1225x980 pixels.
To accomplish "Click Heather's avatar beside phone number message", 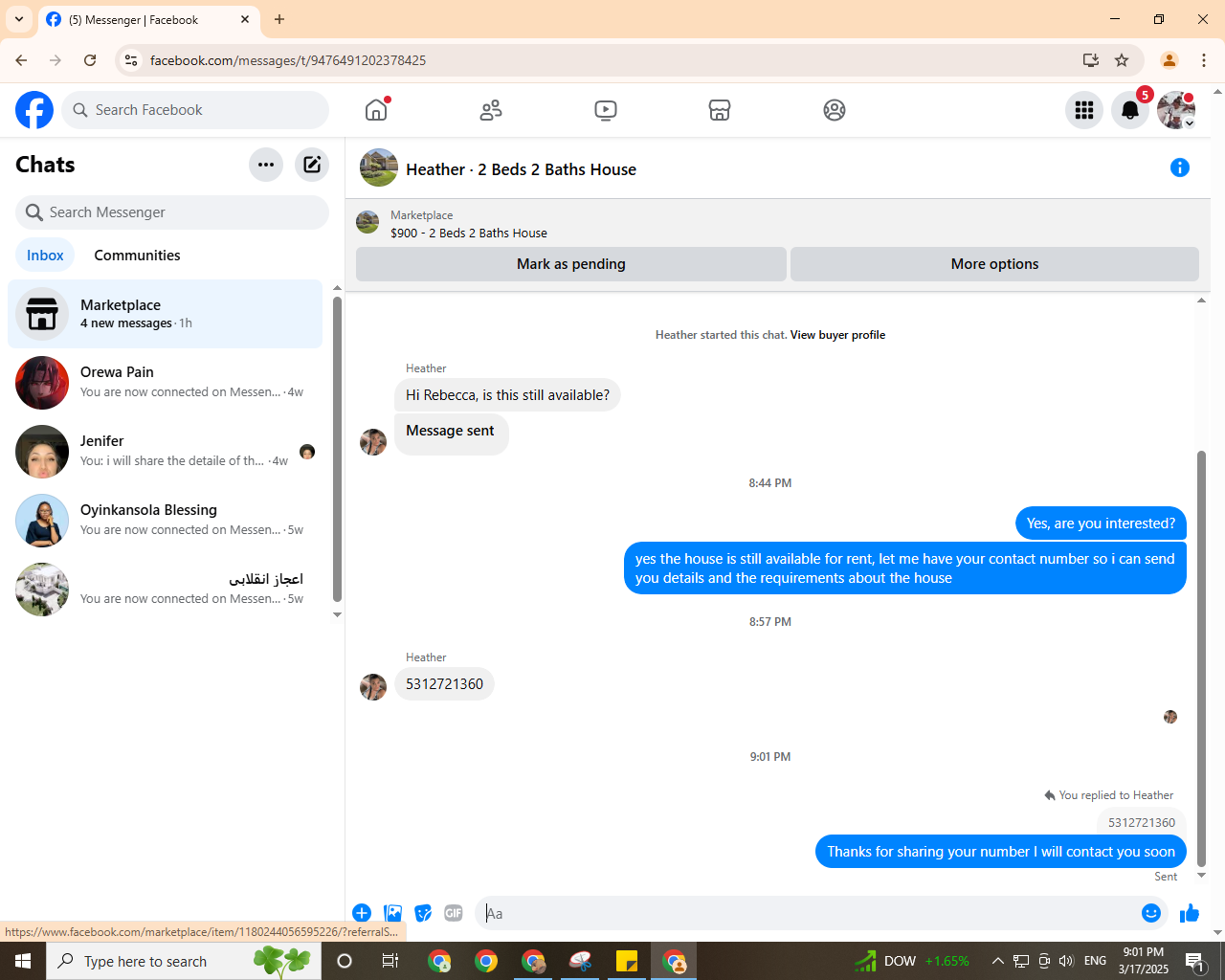I will coord(373,687).
